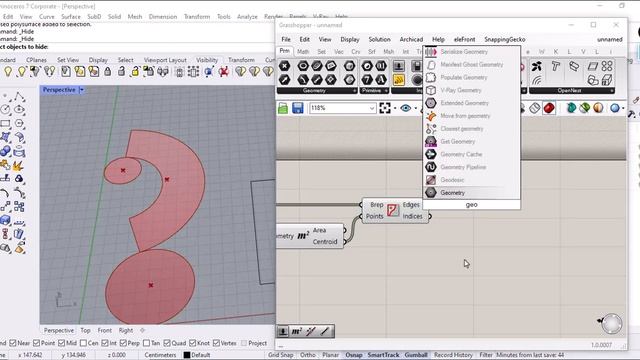Image resolution: width=640 pixels, height=360 pixels.
Task: Click the yellow RSS-style input icon
Action: pos(399,80)
